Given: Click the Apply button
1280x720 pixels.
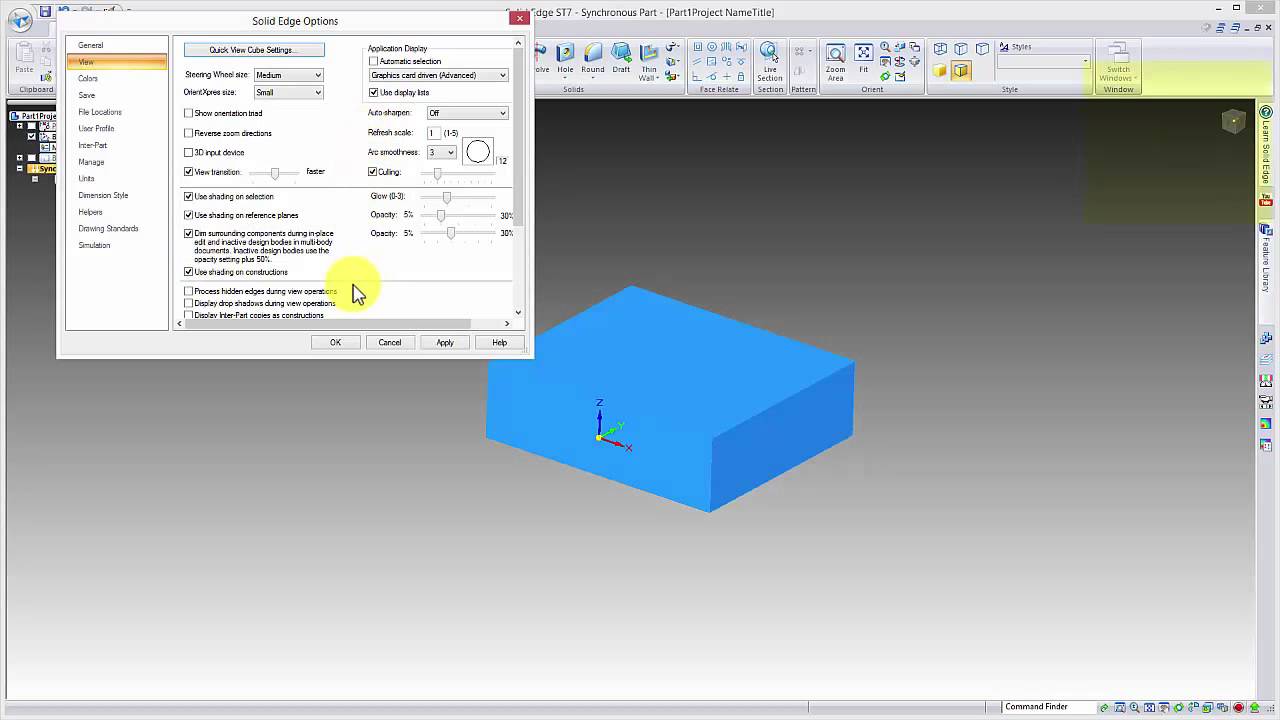Looking at the screenshot, I should coord(445,343).
